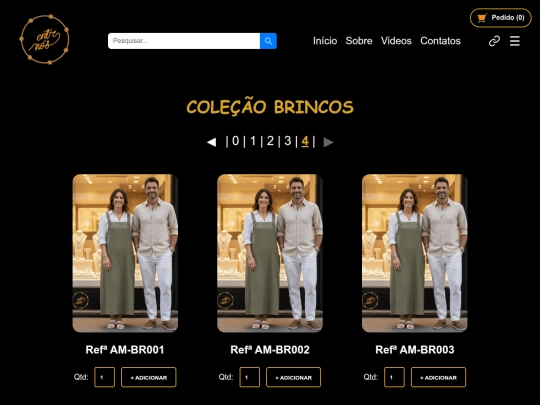
Task: Click quantity field for AM-BR003
Action: pos(394,377)
